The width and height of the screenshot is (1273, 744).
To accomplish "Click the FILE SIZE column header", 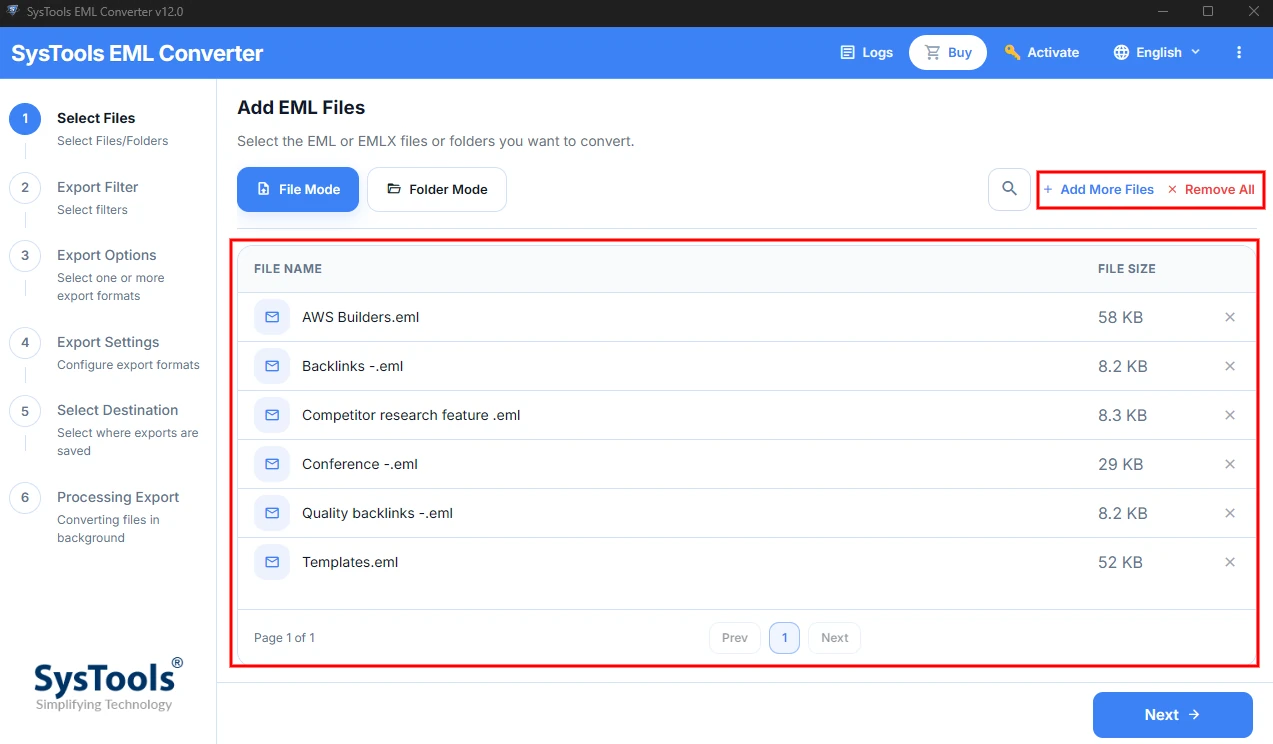I will tap(1127, 269).
